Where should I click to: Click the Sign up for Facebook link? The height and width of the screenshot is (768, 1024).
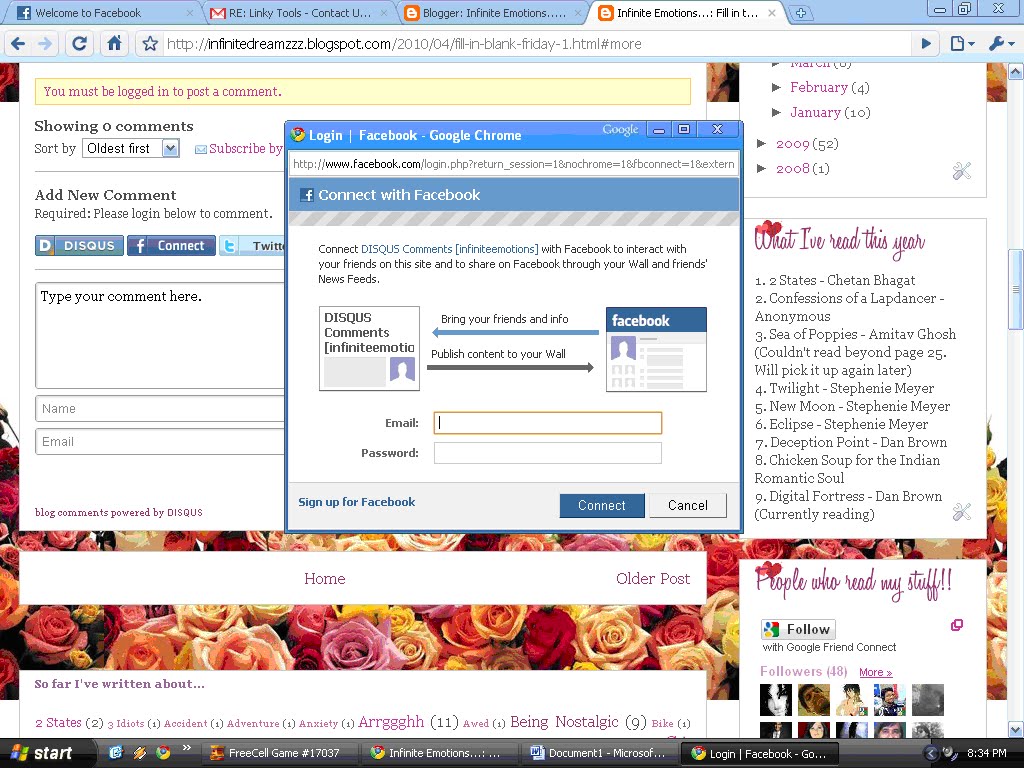point(356,502)
